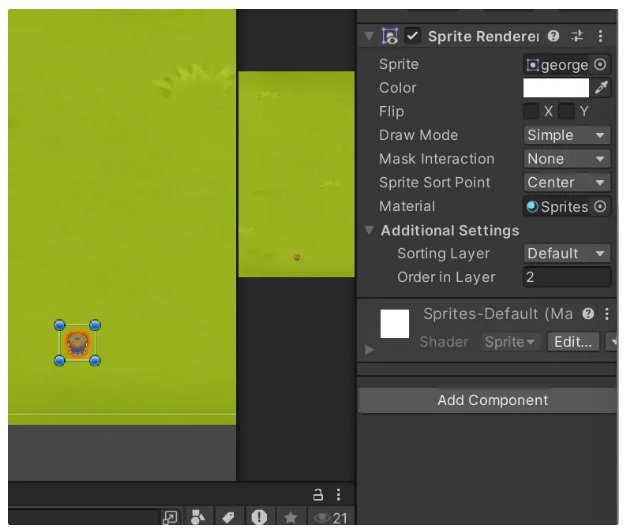Open Sprites-Default material help icon
This screenshot has width=628, height=529.
(x=588, y=314)
